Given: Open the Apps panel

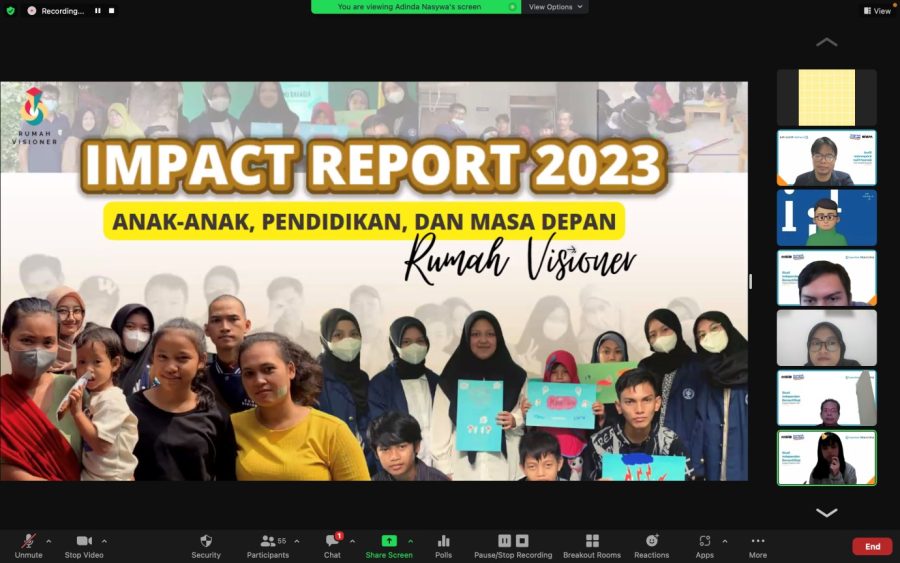Looking at the screenshot, I should (x=705, y=546).
